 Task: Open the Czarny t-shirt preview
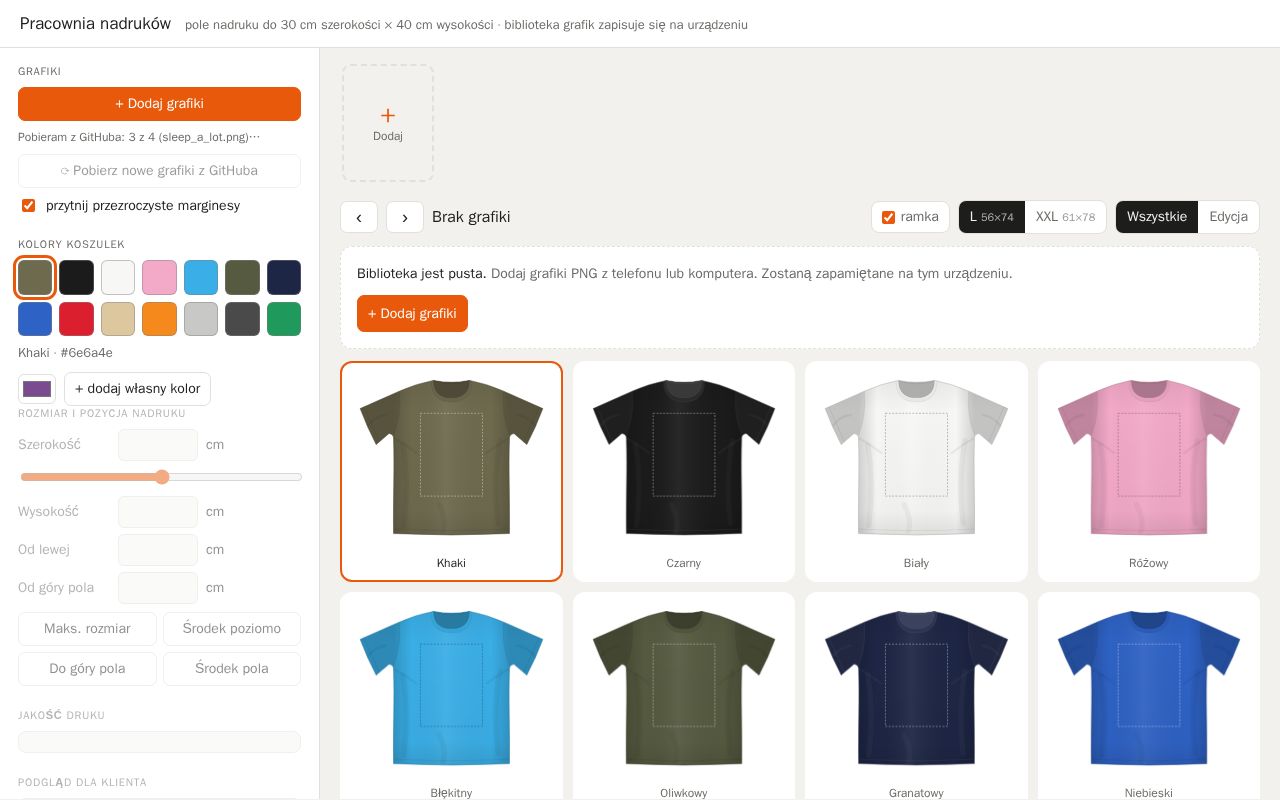(x=684, y=471)
